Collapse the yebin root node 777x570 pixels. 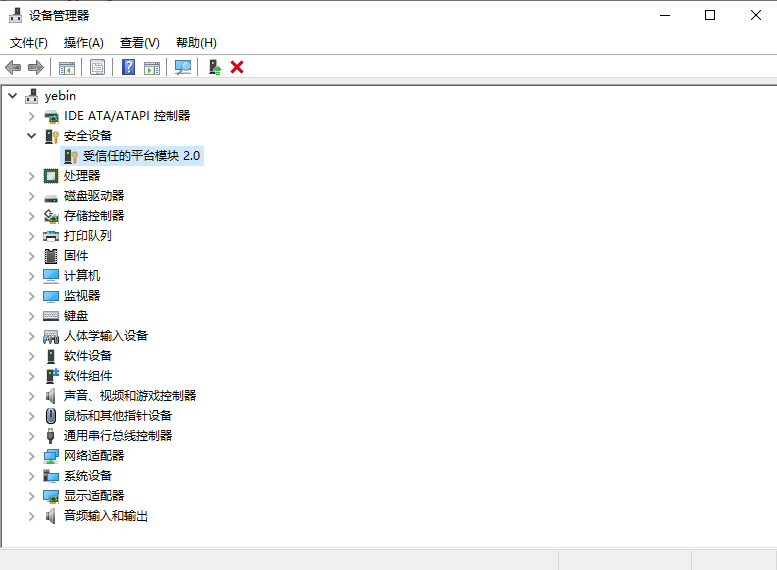[x=12, y=96]
